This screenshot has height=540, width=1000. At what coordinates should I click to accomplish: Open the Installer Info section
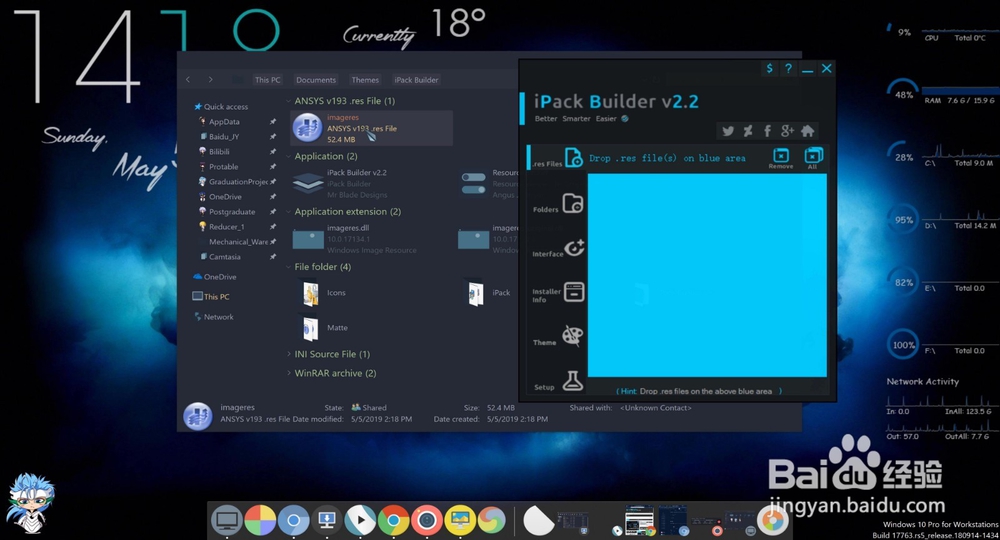pos(559,293)
